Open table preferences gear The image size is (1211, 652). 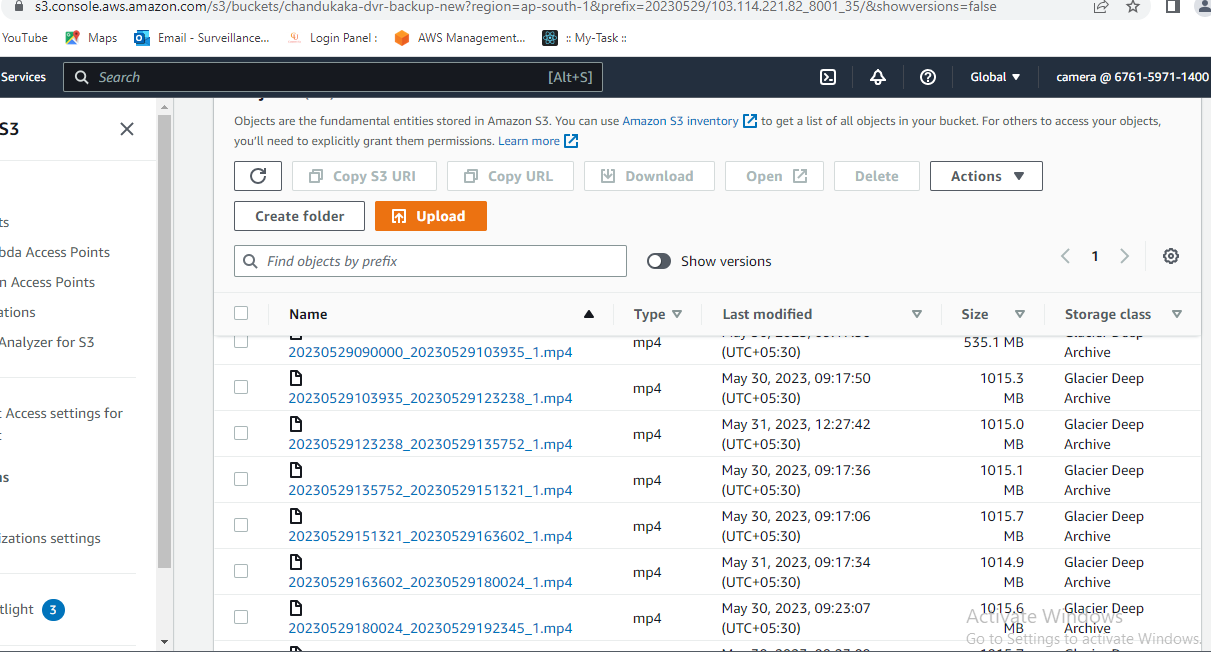pyautogui.click(x=1171, y=256)
